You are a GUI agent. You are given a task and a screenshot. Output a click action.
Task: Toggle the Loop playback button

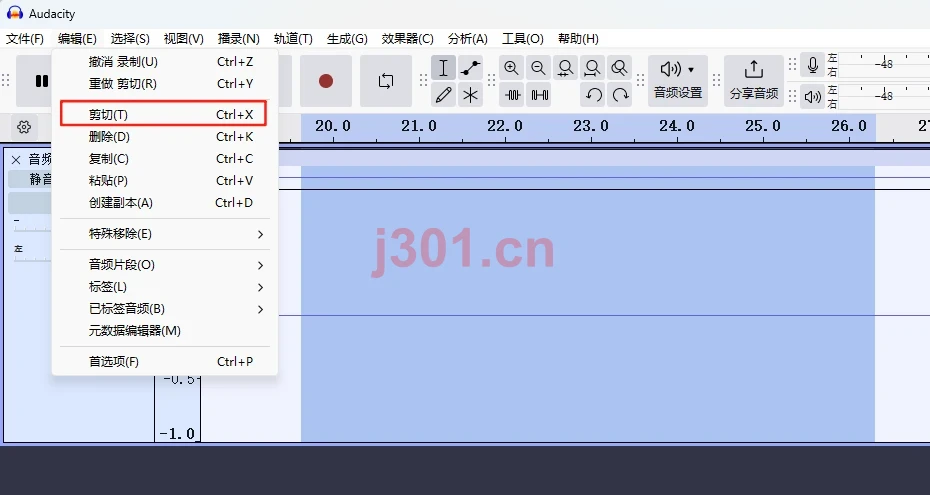tap(386, 81)
